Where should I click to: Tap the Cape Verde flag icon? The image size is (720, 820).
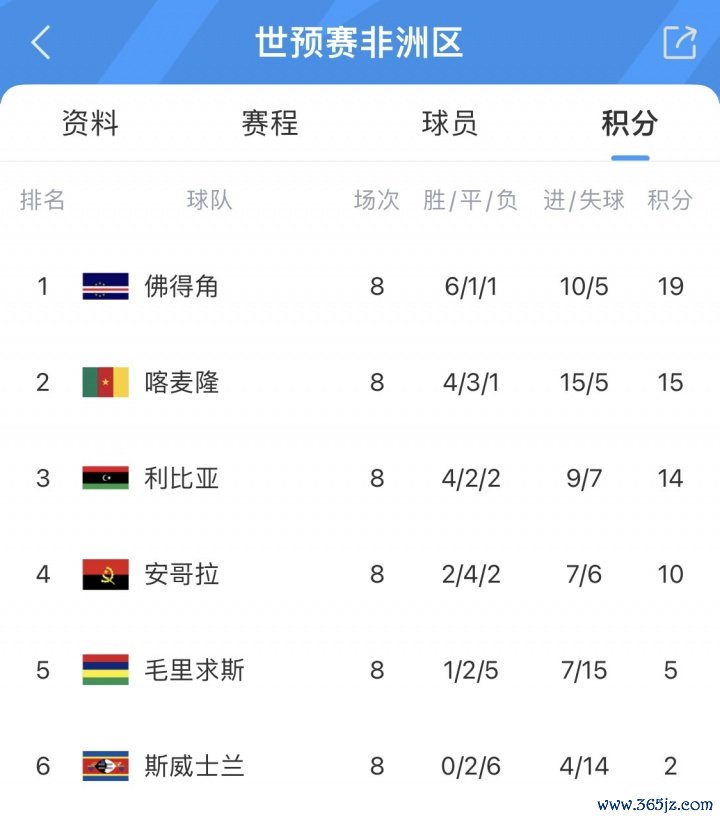[x=105, y=287]
